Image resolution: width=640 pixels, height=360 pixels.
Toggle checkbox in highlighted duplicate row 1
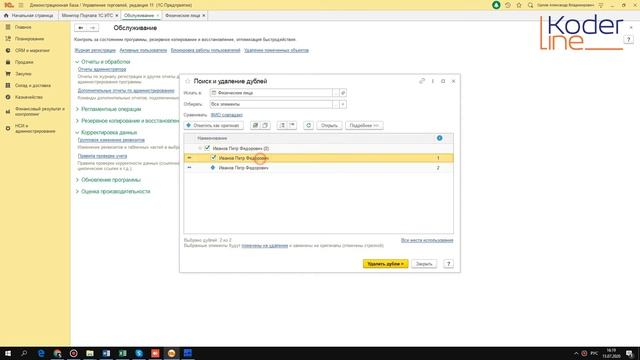[213, 158]
